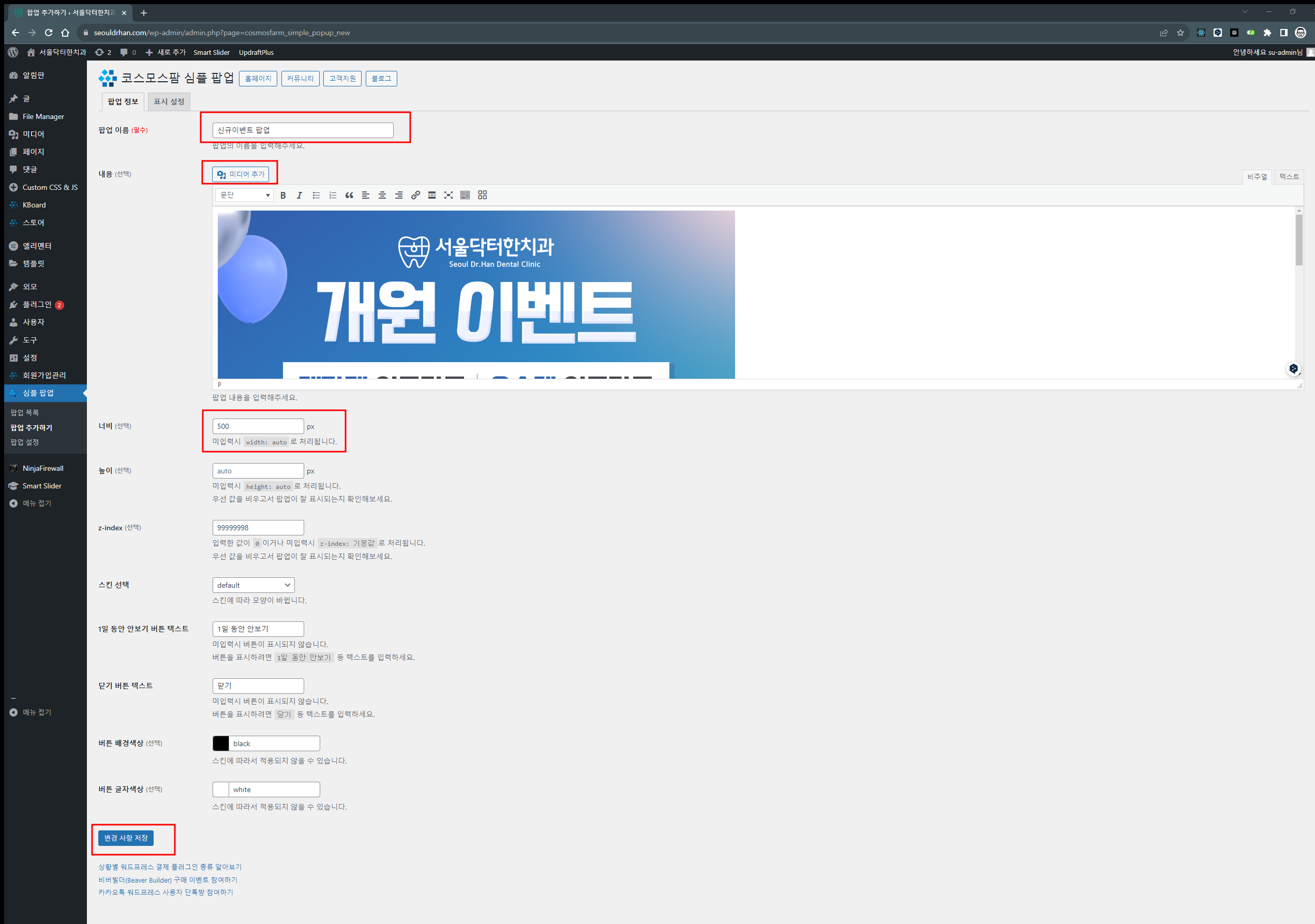Image resolution: width=1315 pixels, height=924 pixels.
Task: Toggle the toolbar kitchen sink icon
Action: click(465, 196)
